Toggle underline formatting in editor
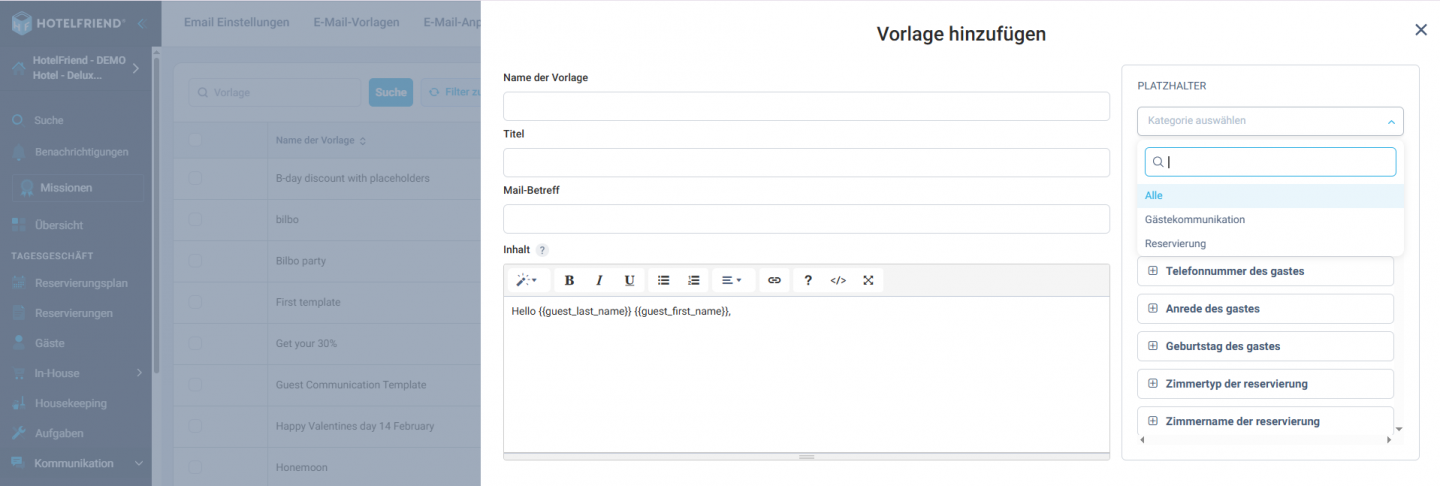1440x486 pixels. (x=629, y=281)
